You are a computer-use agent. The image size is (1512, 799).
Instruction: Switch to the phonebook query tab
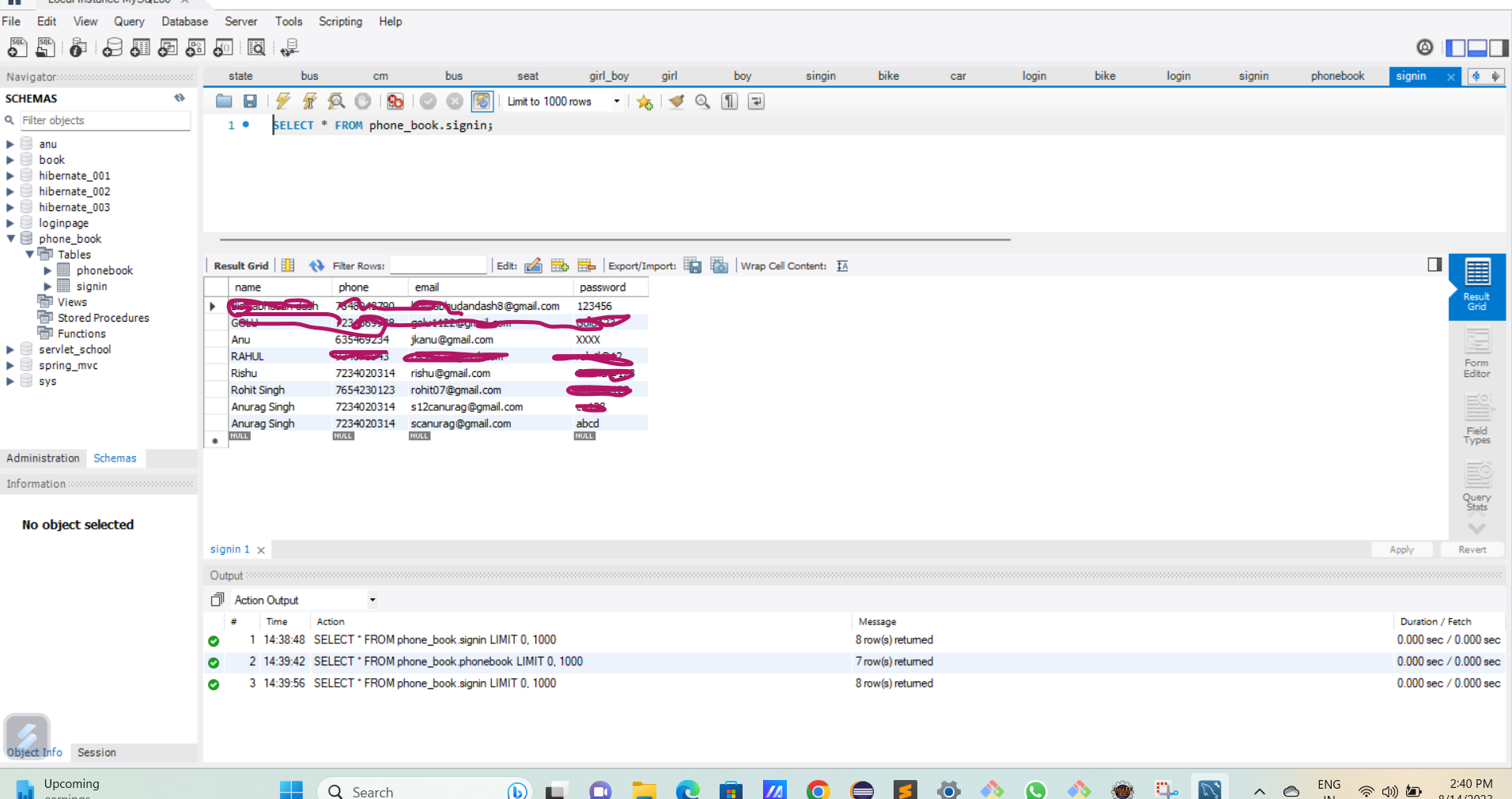[1337, 76]
